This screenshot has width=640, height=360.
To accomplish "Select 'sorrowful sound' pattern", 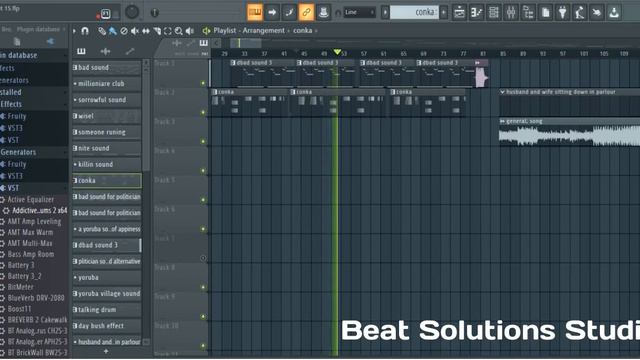I will click(x=107, y=100).
